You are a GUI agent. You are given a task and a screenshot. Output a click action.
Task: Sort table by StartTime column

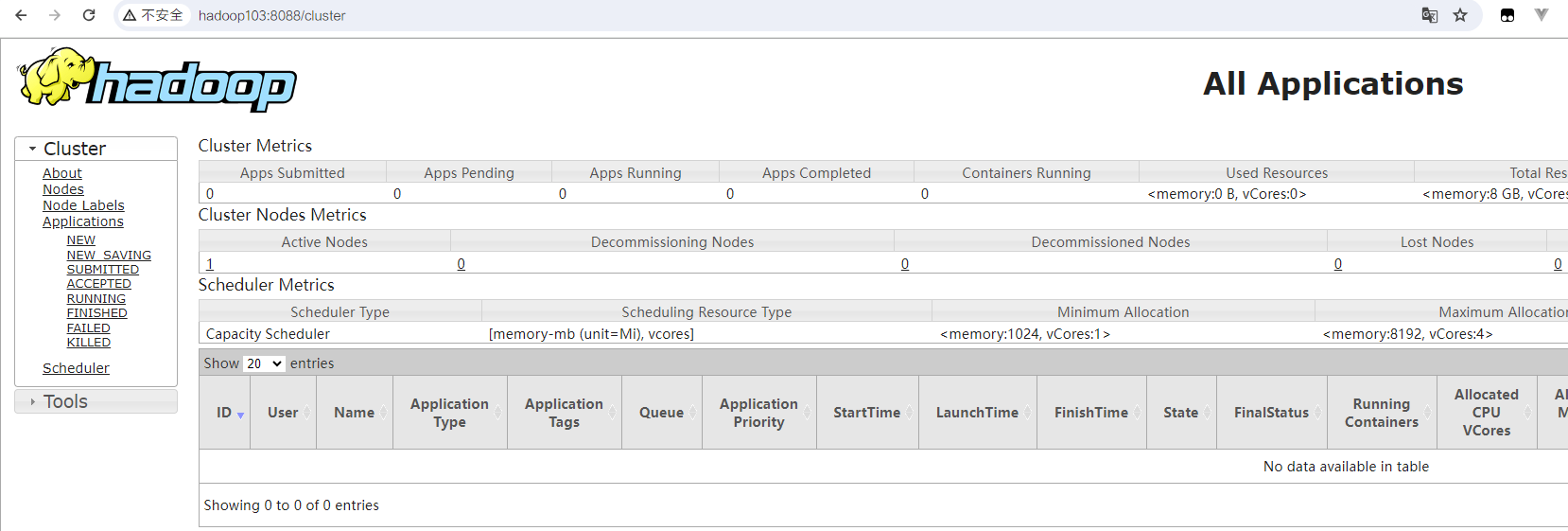pyautogui.click(x=867, y=413)
